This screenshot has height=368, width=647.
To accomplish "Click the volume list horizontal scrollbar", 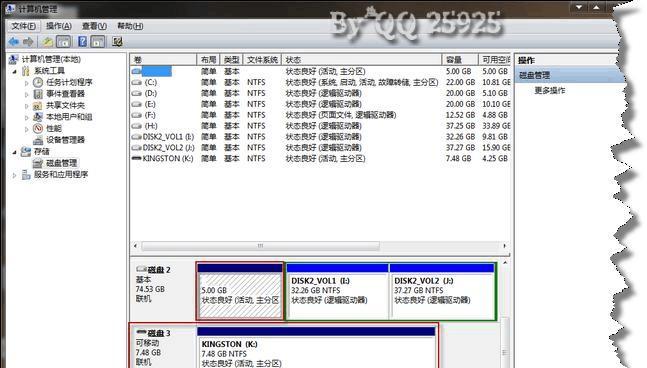I will 320,246.
